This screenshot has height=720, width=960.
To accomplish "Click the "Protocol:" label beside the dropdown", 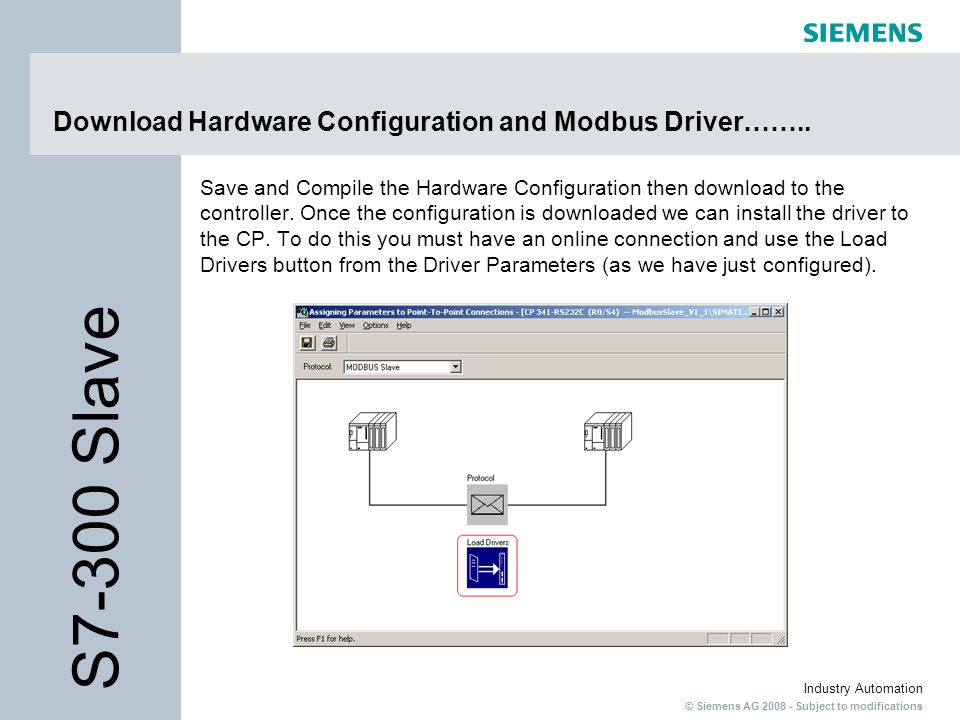I will point(317,367).
